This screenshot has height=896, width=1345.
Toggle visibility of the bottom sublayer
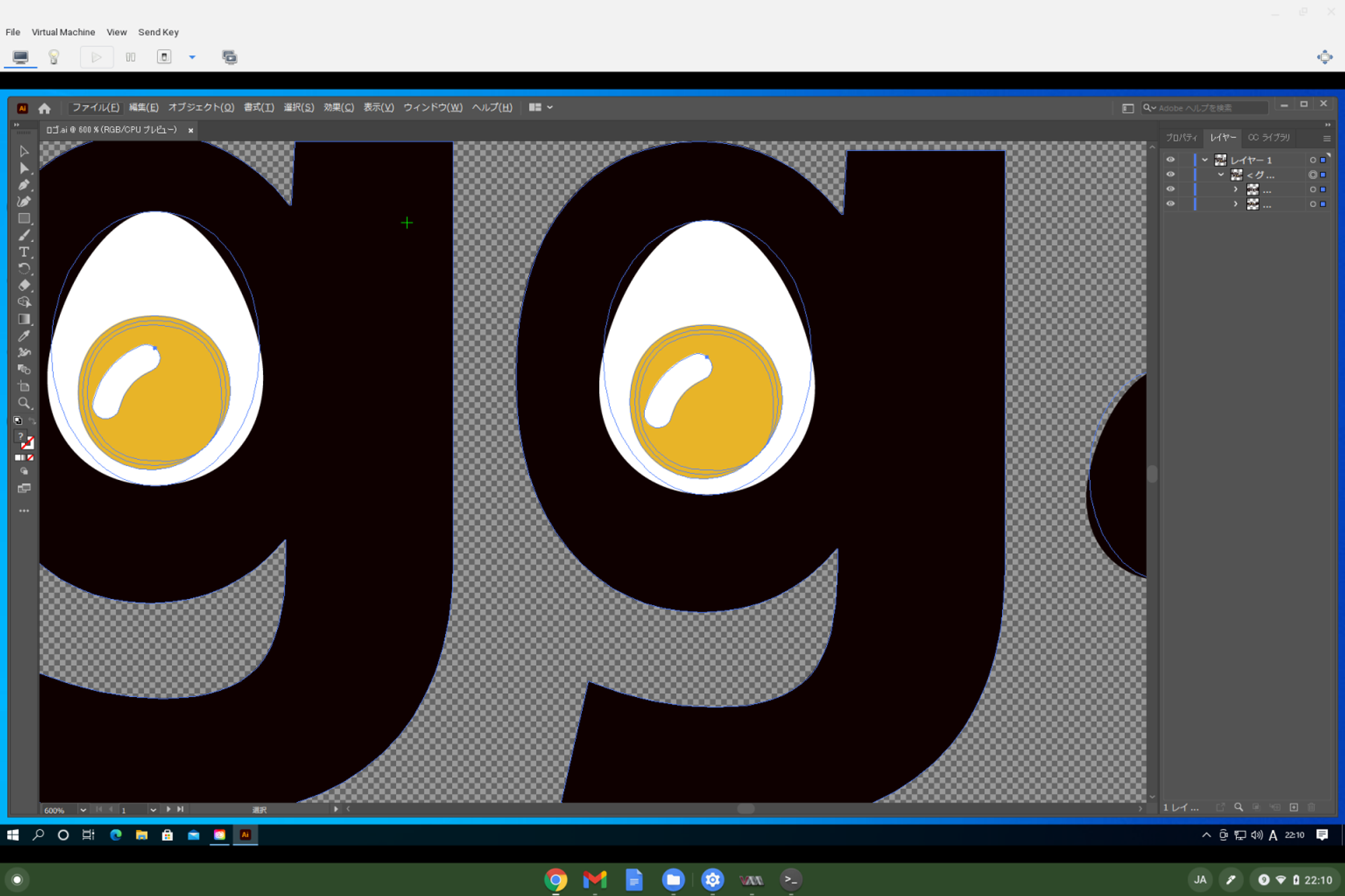click(x=1171, y=204)
